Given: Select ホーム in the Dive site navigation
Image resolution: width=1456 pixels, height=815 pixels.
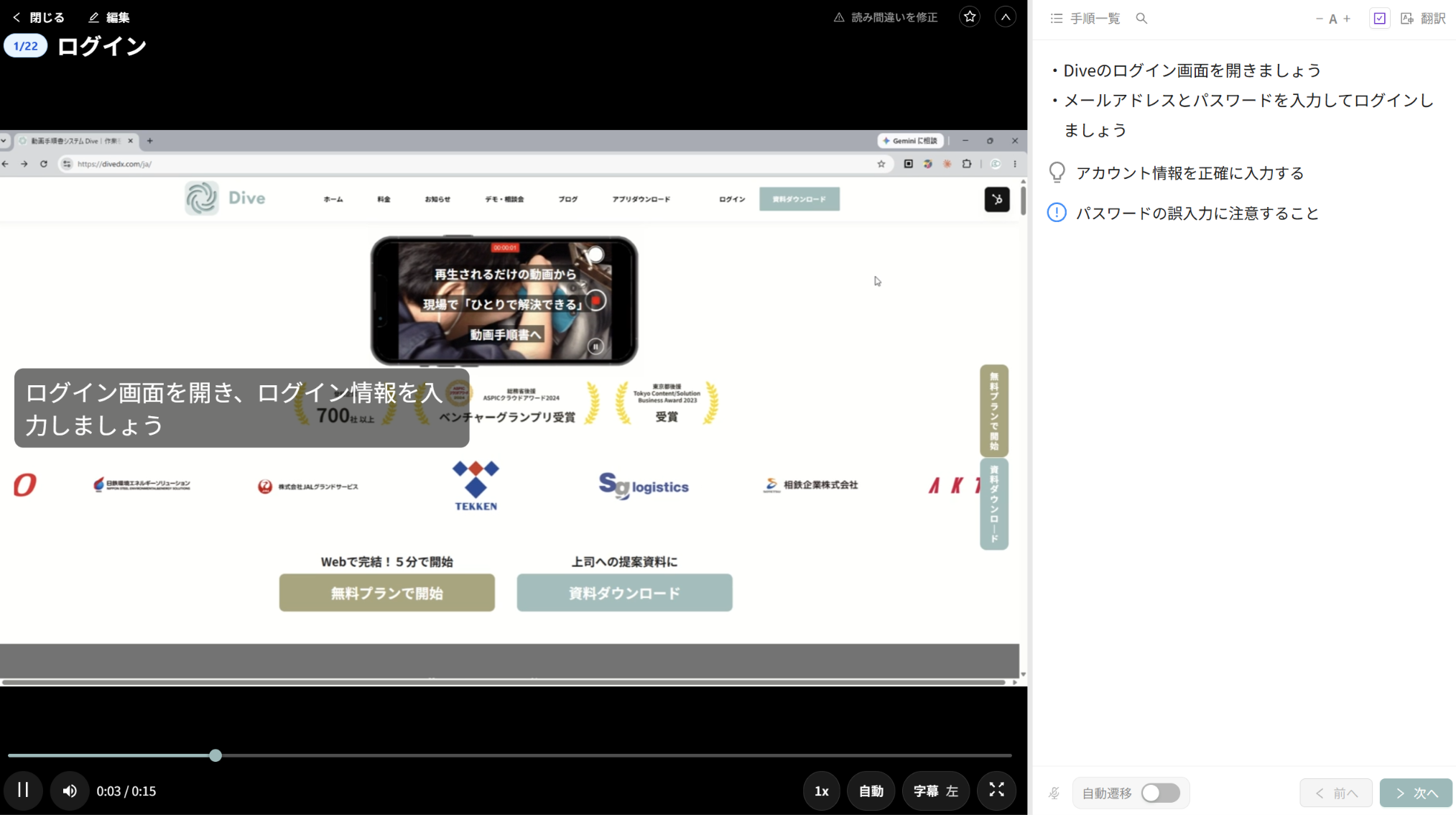Looking at the screenshot, I should (333, 199).
